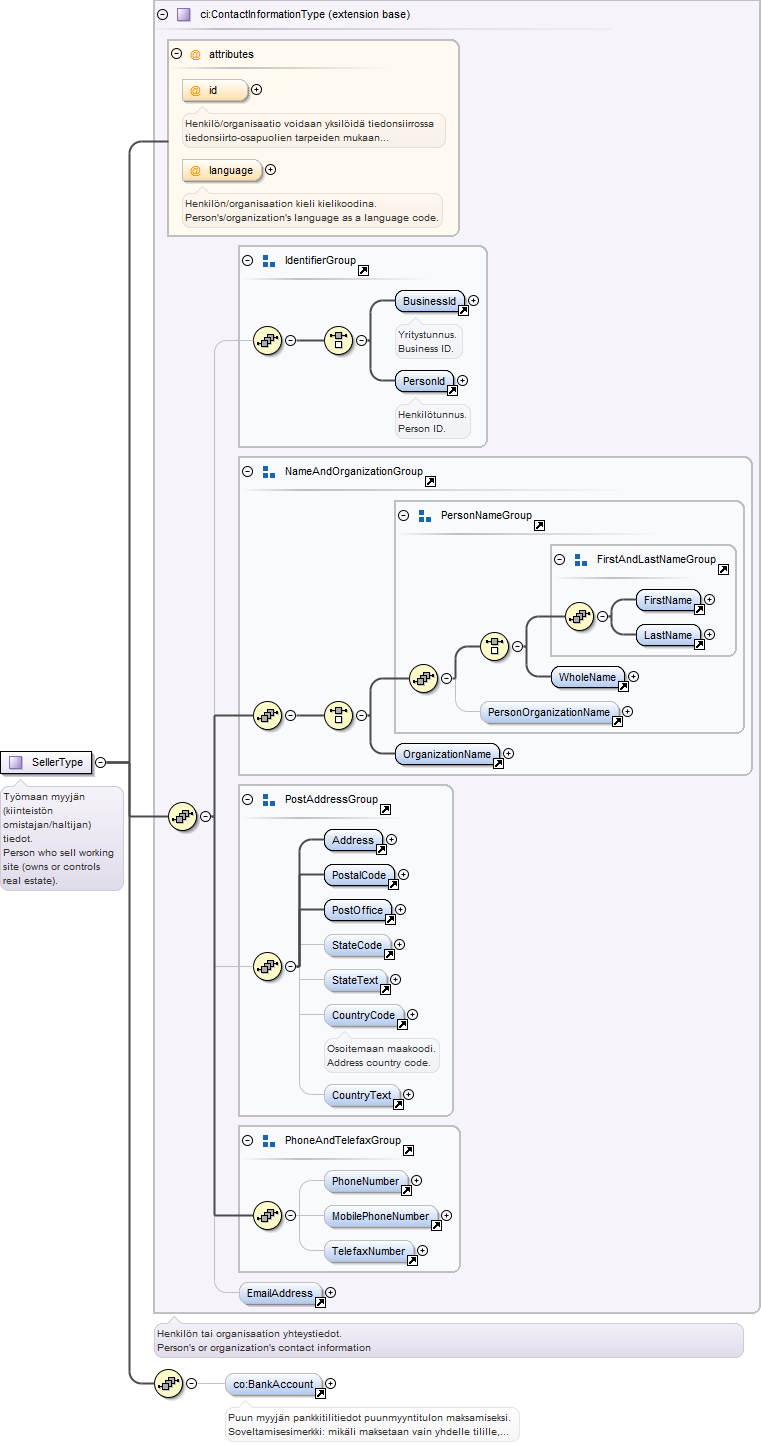
Task: Expand the EmailAddress element
Action: (x=330, y=1293)
